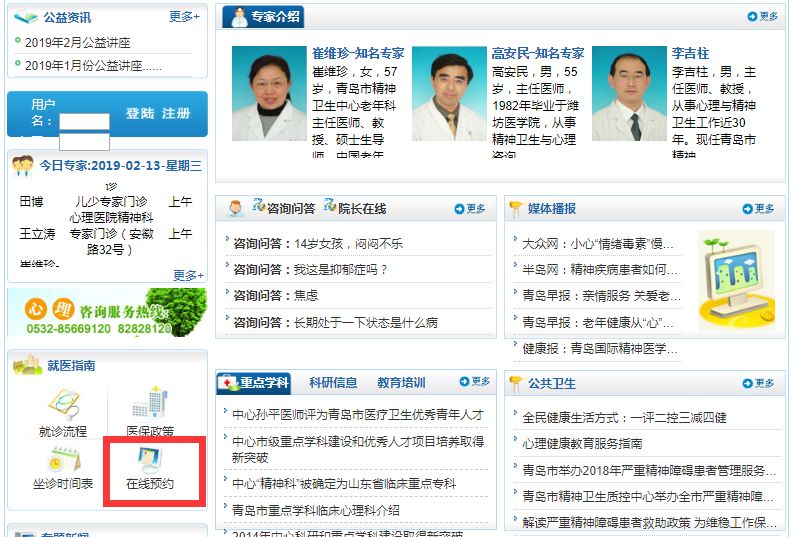Click the 心理咨询服务热线 banner
This screenshot has width=794, height=537.
coord(107,313)
